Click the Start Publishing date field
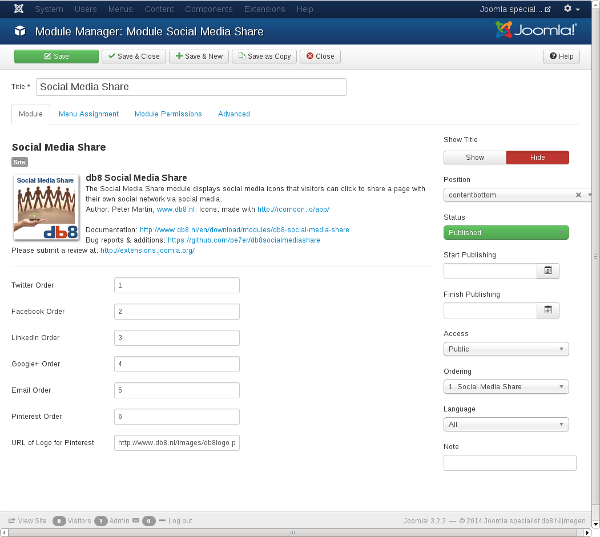The image size is (600, 537). pyautogui.click(x=490, y=271)
